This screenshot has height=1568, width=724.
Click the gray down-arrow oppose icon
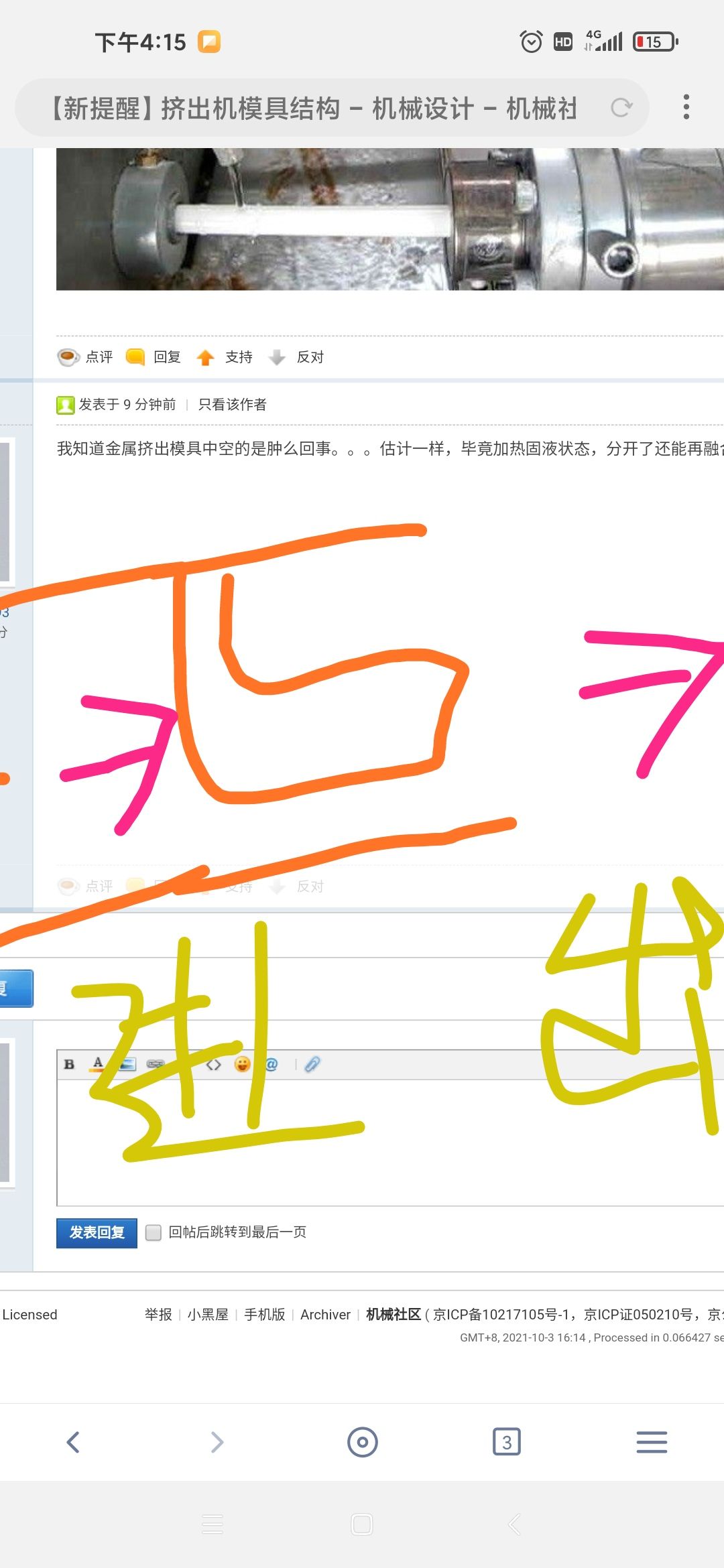278,357
